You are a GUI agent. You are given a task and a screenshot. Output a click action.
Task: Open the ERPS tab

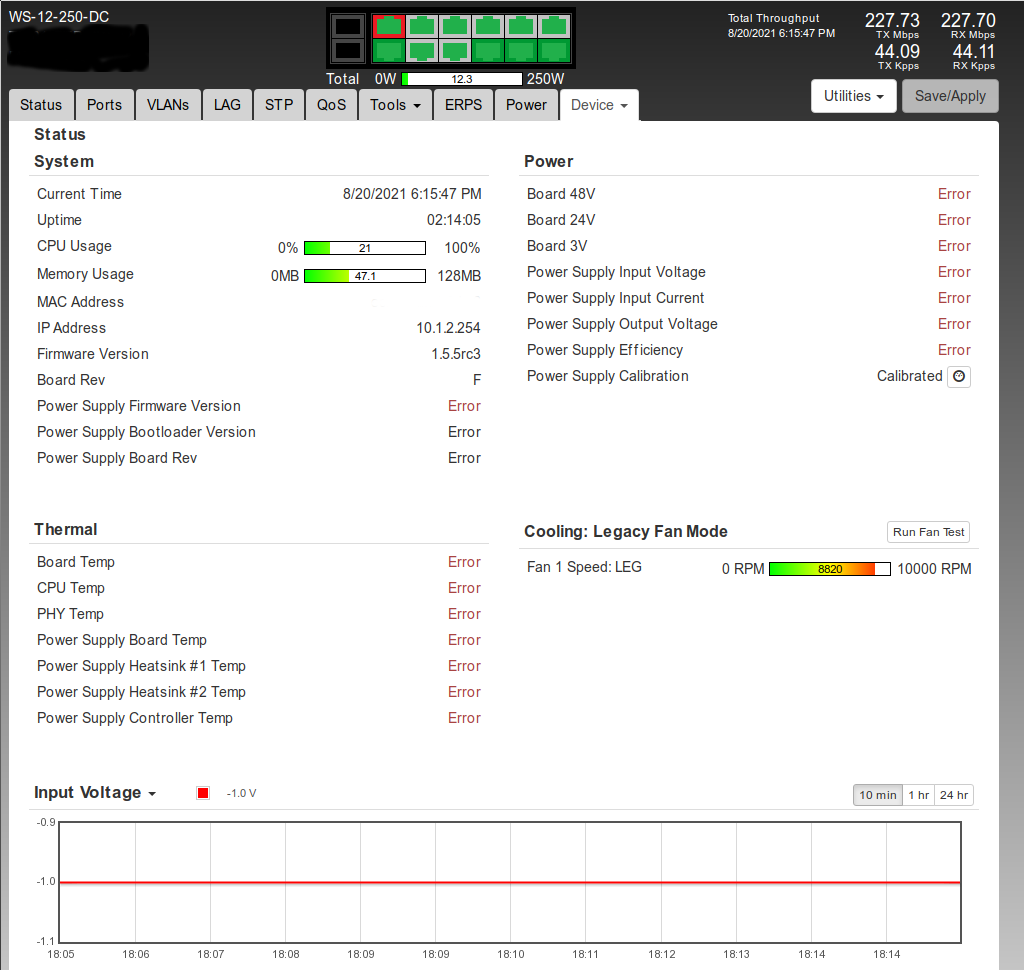pyautogui.click(x=463, y=105)
